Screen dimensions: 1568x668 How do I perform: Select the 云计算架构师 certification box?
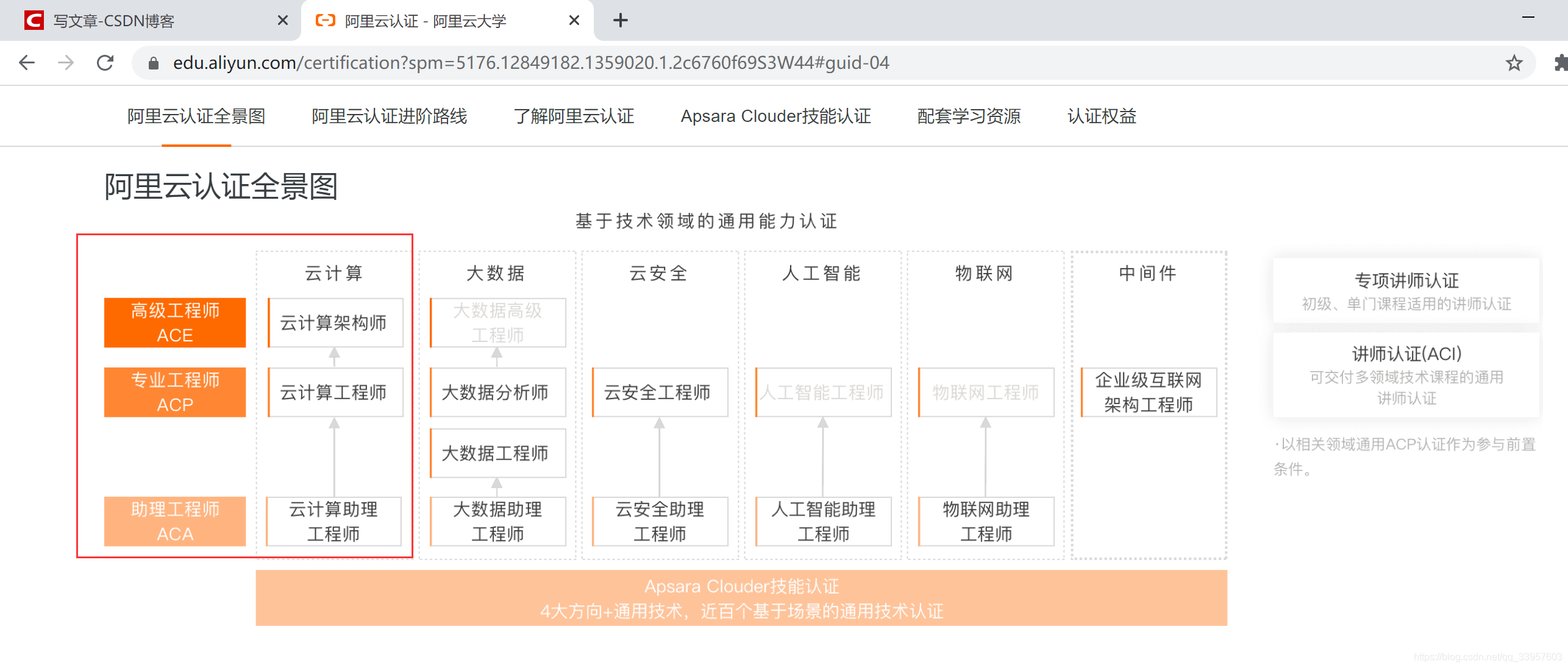tap(335, 322)
